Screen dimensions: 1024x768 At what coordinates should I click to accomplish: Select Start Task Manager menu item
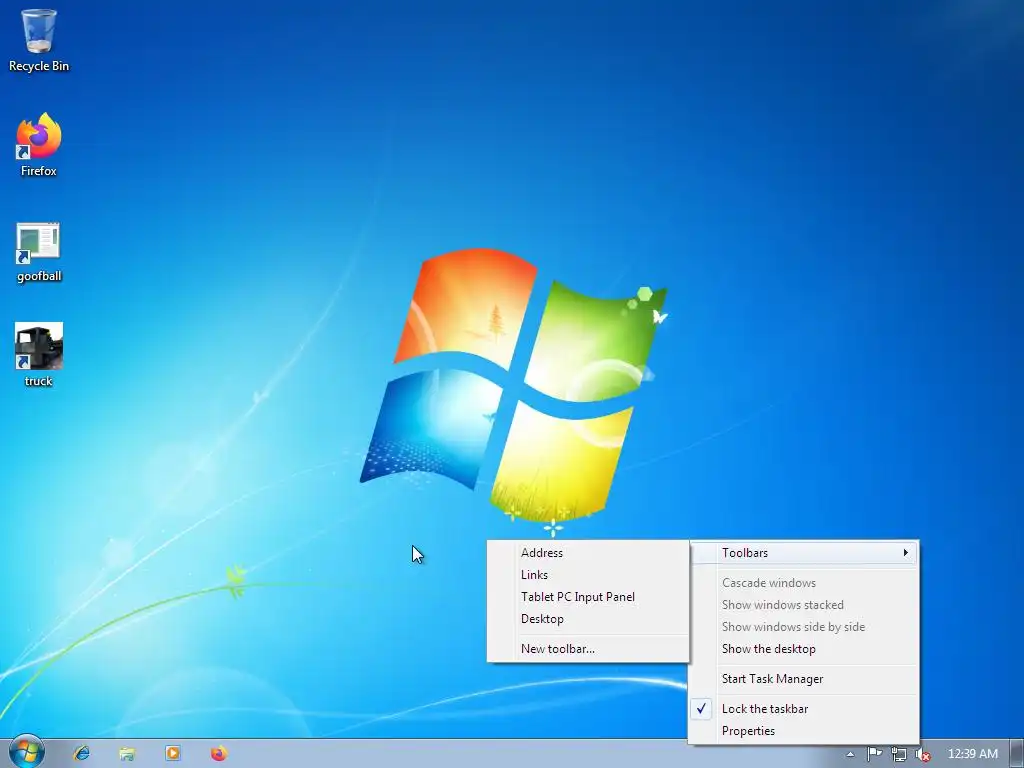point(804,679)
